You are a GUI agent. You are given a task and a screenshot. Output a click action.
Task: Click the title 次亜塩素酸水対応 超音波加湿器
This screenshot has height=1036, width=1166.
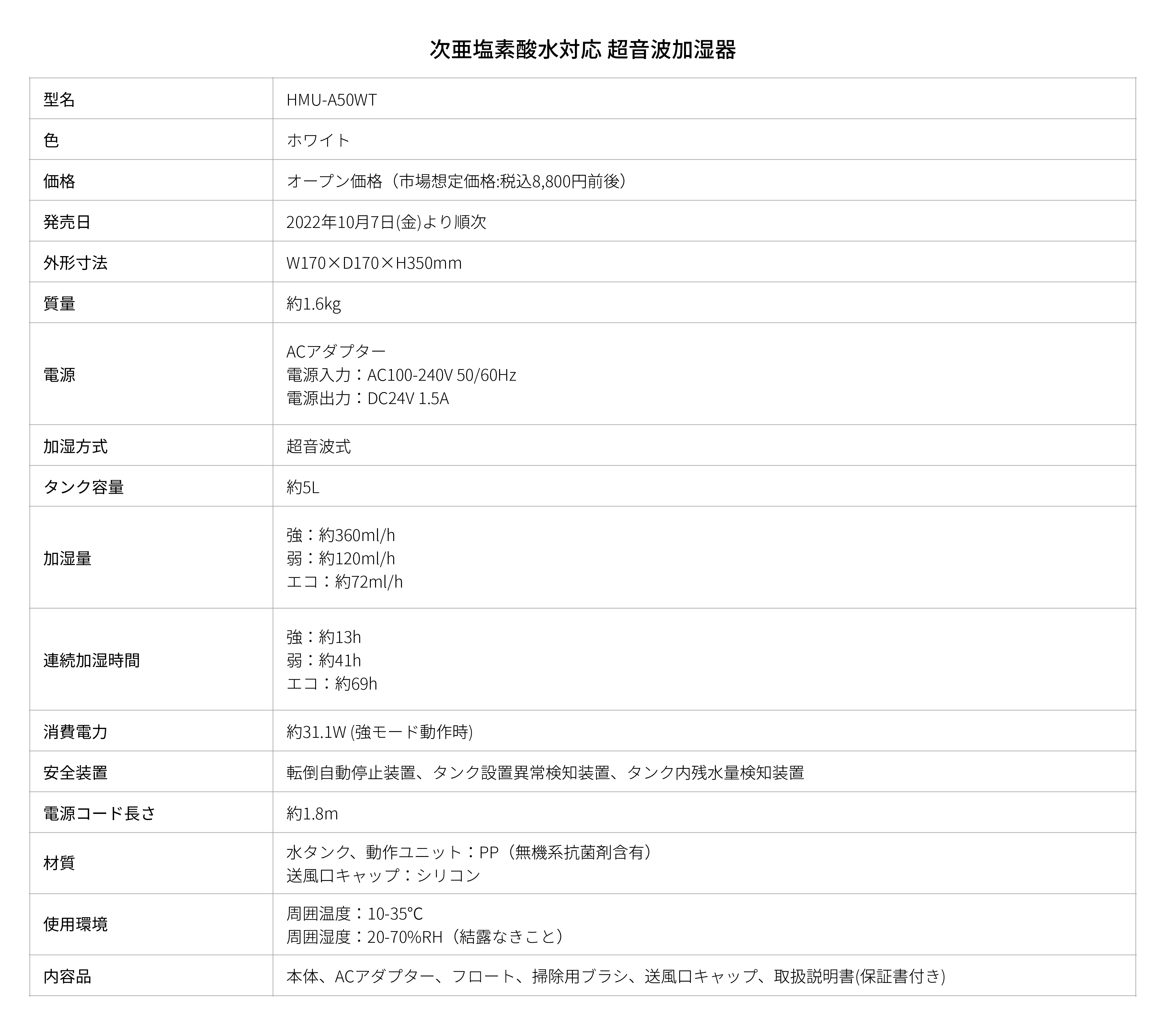click(582, 50)
